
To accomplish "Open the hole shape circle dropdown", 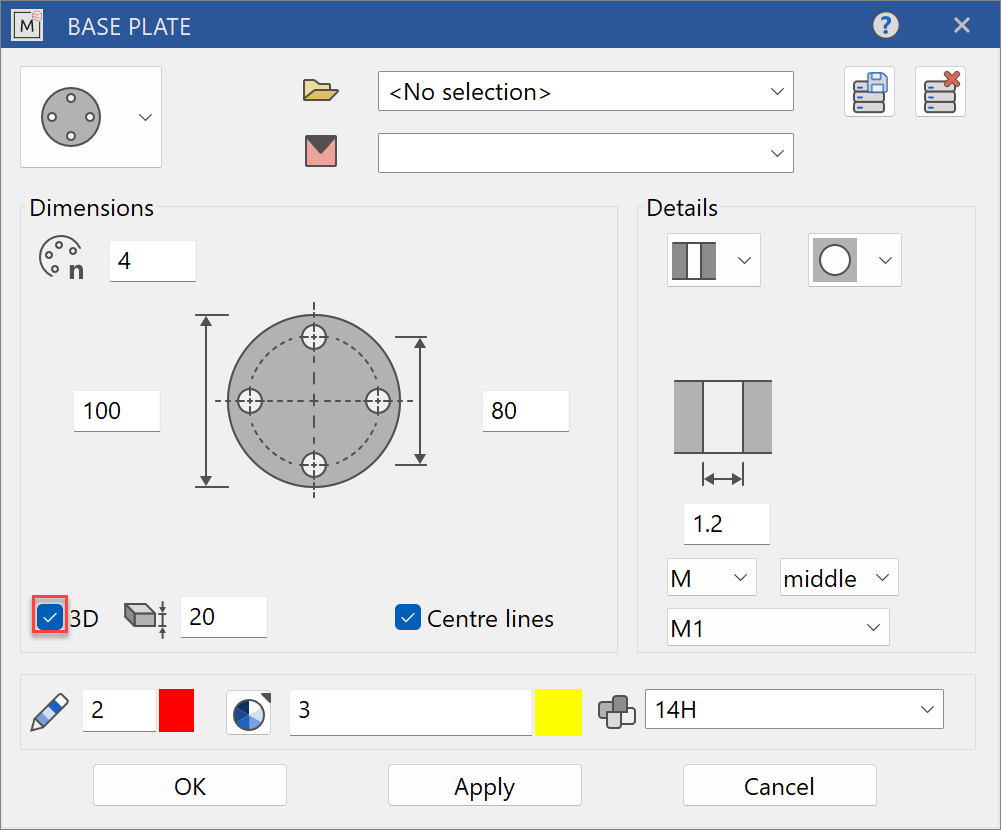I will [x=855, y=260].
